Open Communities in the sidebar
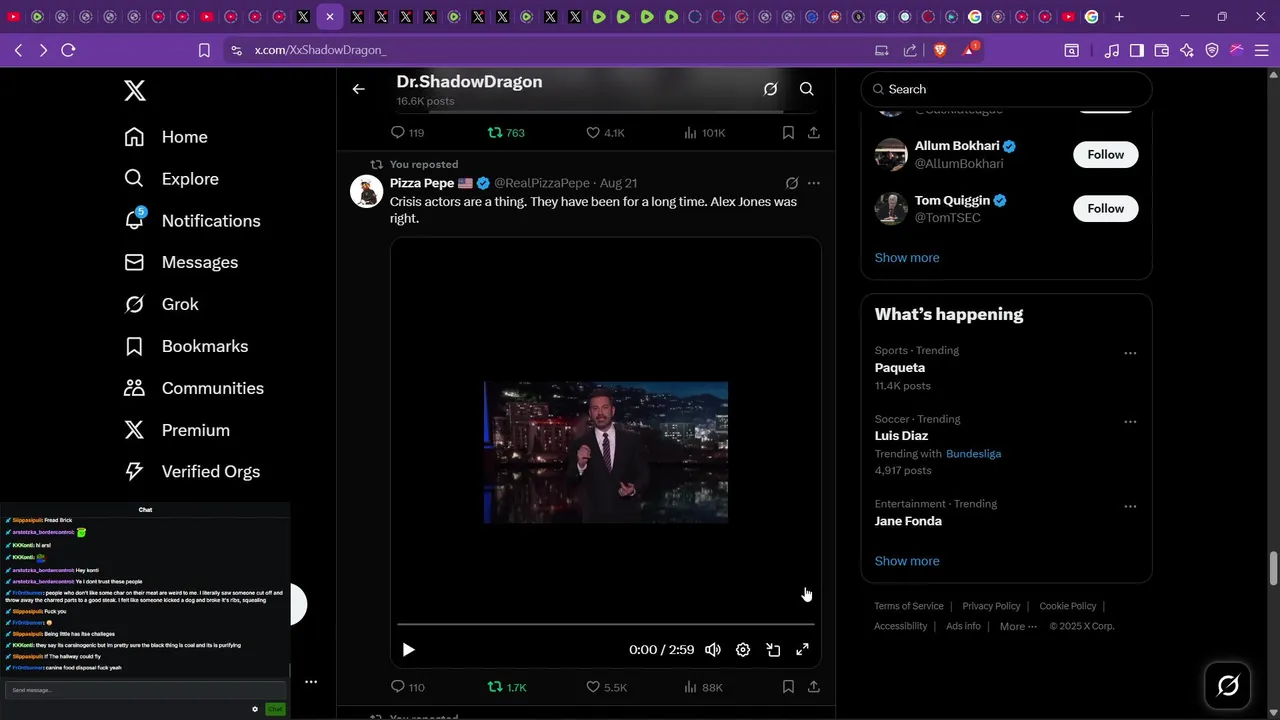This screenshot has width=1280, height=720. (194, 388)
